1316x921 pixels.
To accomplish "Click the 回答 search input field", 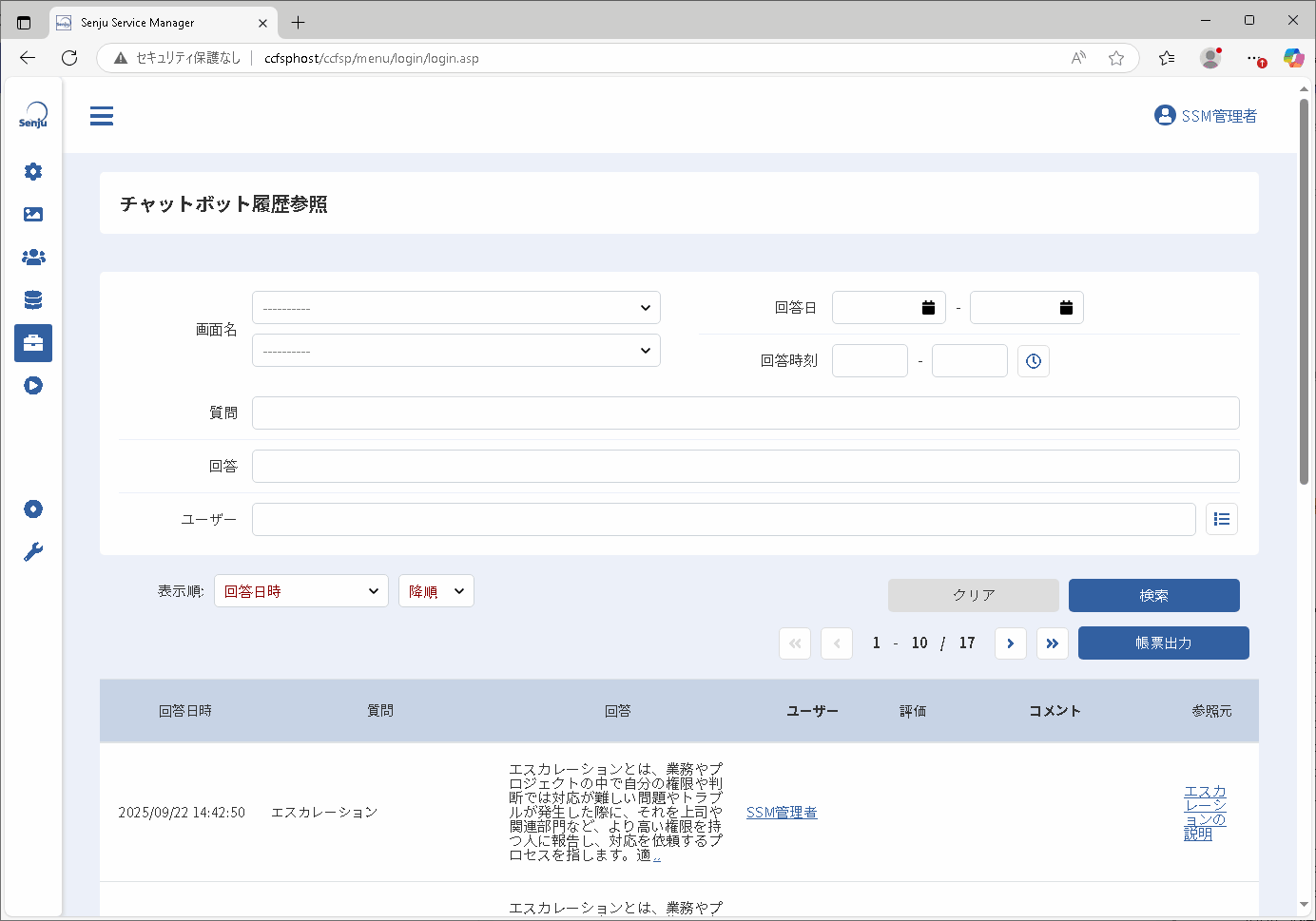I will pos(745,467).
